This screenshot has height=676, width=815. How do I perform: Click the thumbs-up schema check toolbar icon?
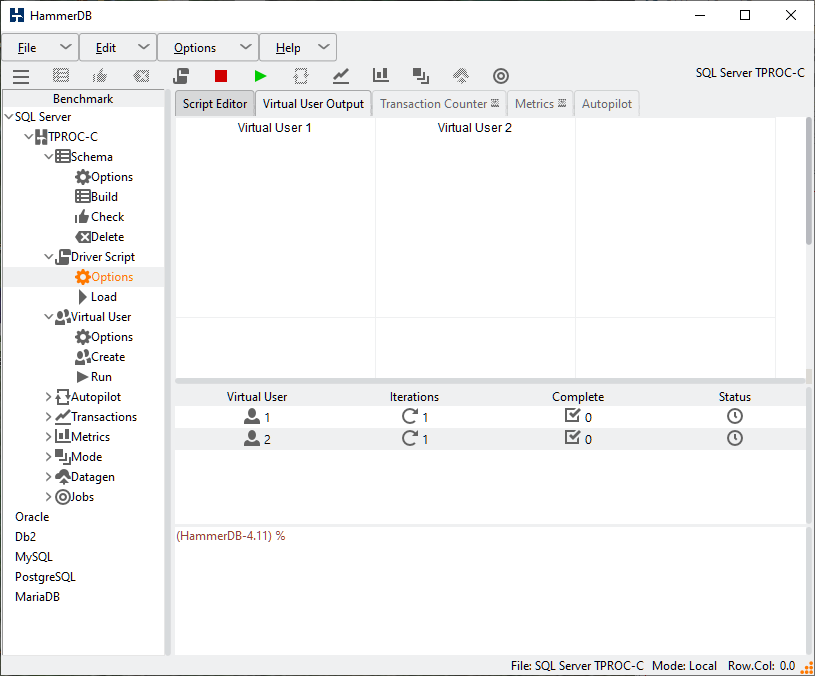pyautogui.click(x=100, y=76)
